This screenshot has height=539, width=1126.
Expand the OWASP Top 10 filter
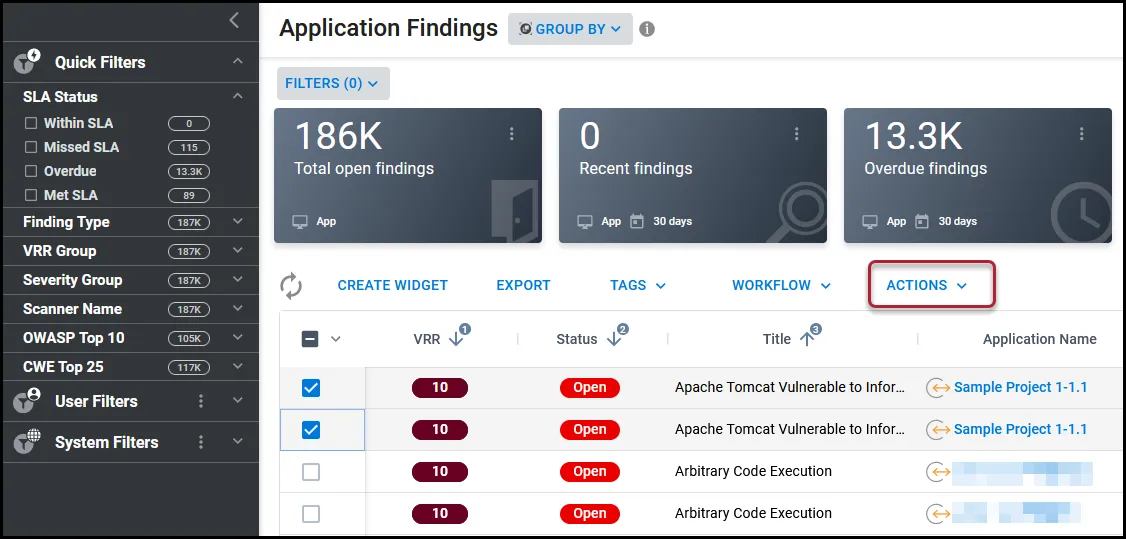(x=238, y=337)
